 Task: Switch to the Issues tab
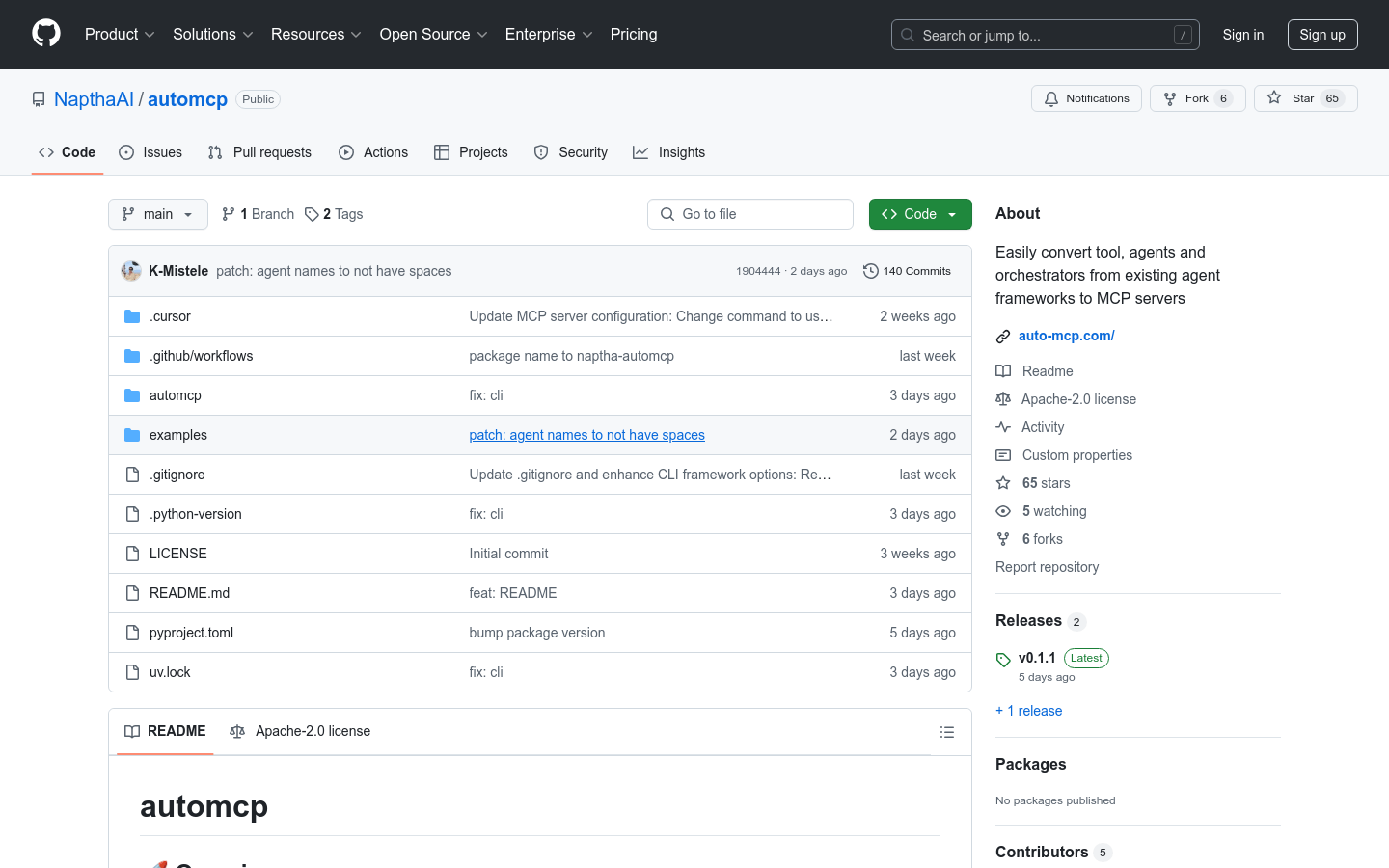[x=150, y=152]
